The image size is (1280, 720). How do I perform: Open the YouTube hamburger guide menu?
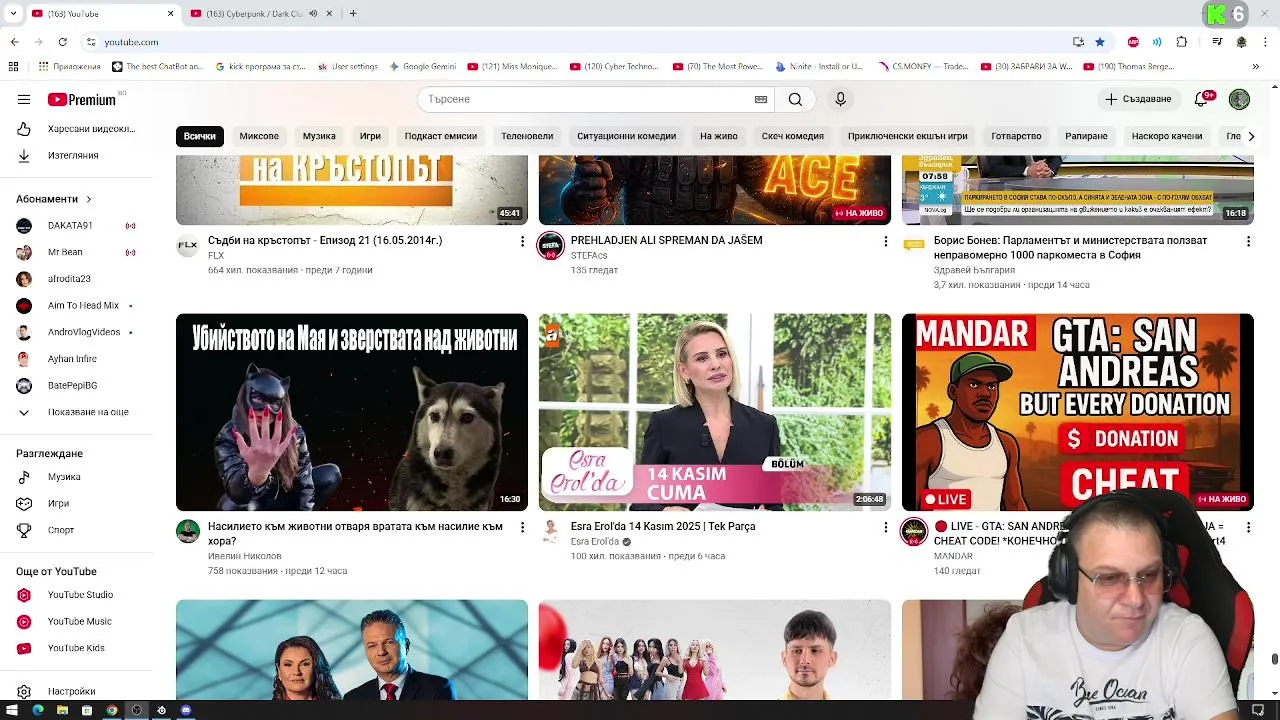coord(24,99)
